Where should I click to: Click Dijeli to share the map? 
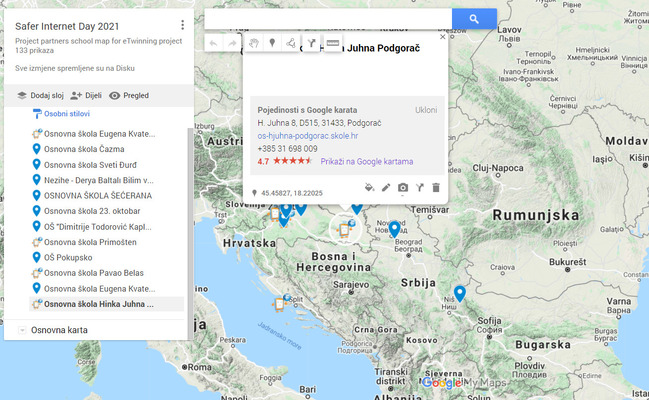[86, 96]
